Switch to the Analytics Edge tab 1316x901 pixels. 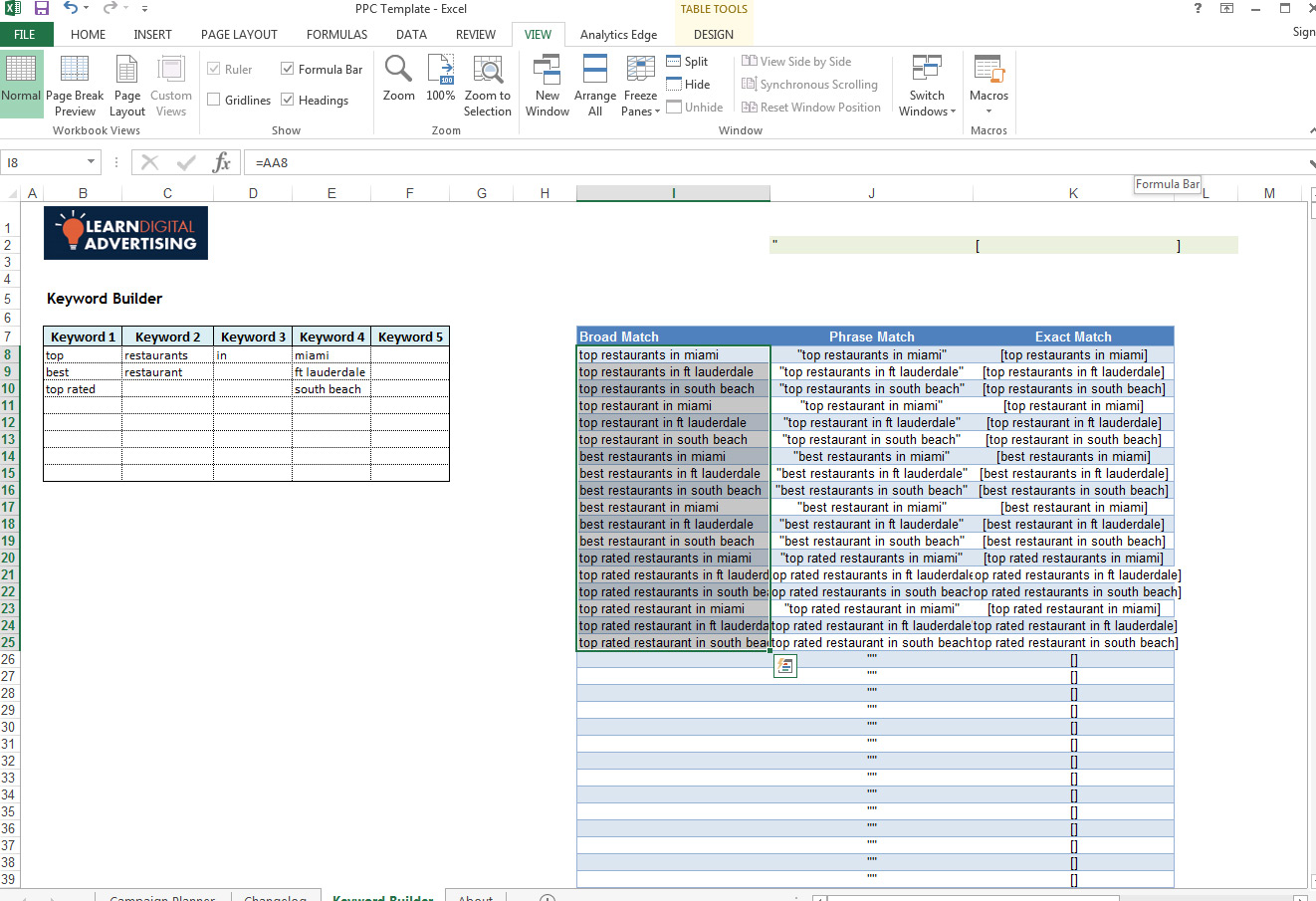(618, 34)
